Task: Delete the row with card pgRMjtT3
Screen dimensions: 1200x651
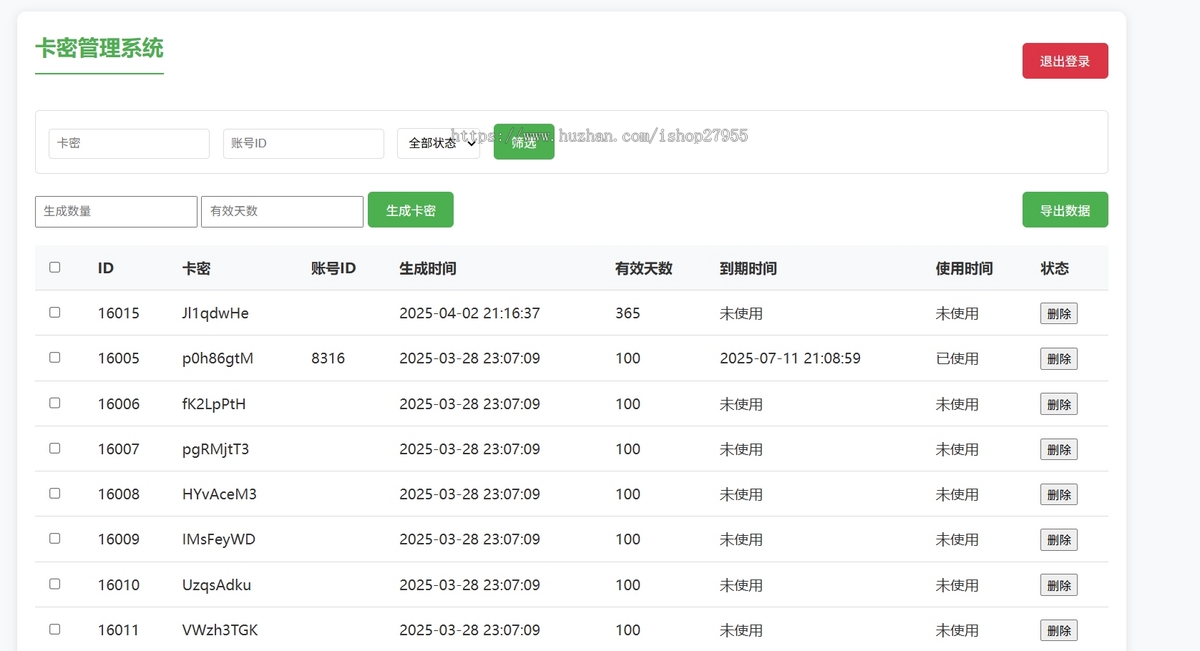Action: [1059, 449]
